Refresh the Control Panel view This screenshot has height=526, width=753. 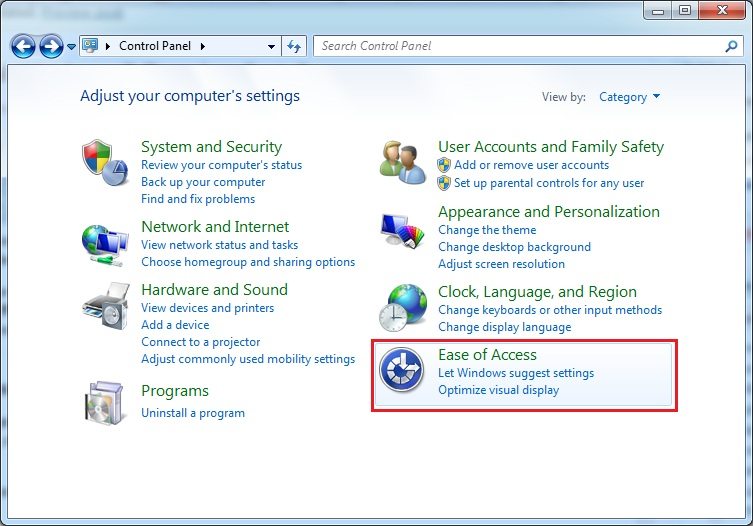(293, 46)
